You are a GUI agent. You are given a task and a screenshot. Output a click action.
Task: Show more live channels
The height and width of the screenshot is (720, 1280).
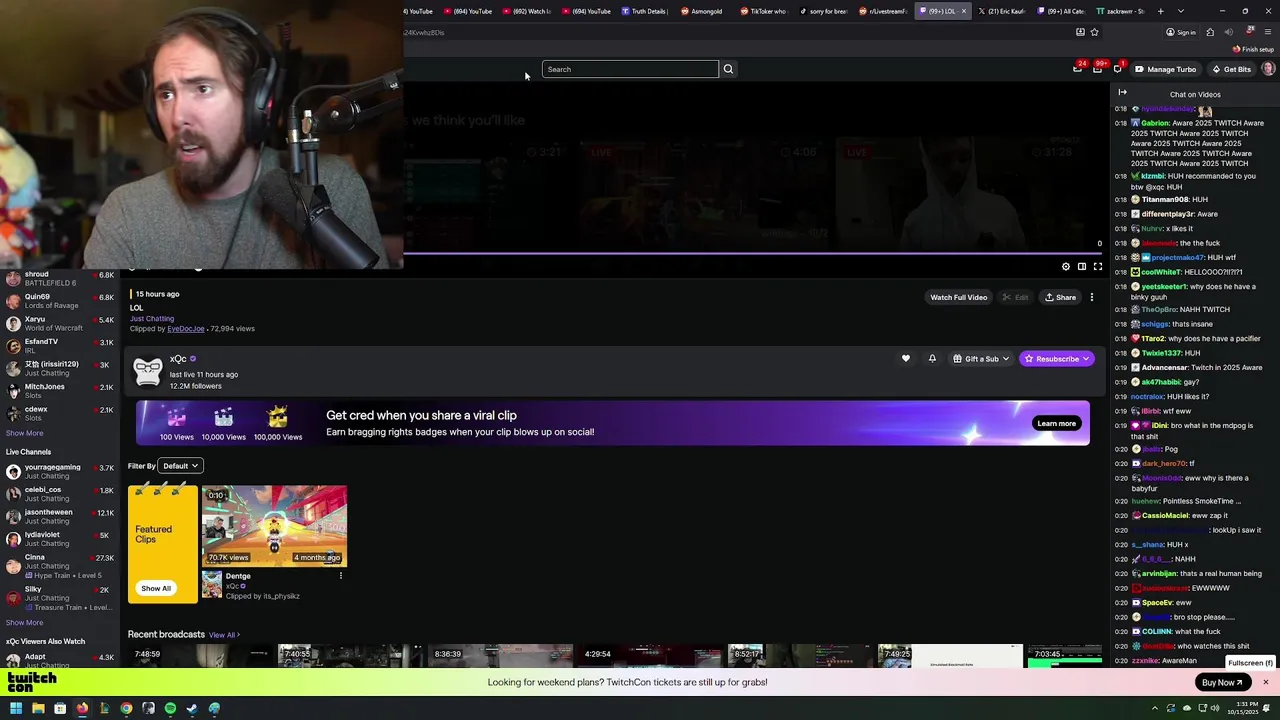click(x=24, y=622)
